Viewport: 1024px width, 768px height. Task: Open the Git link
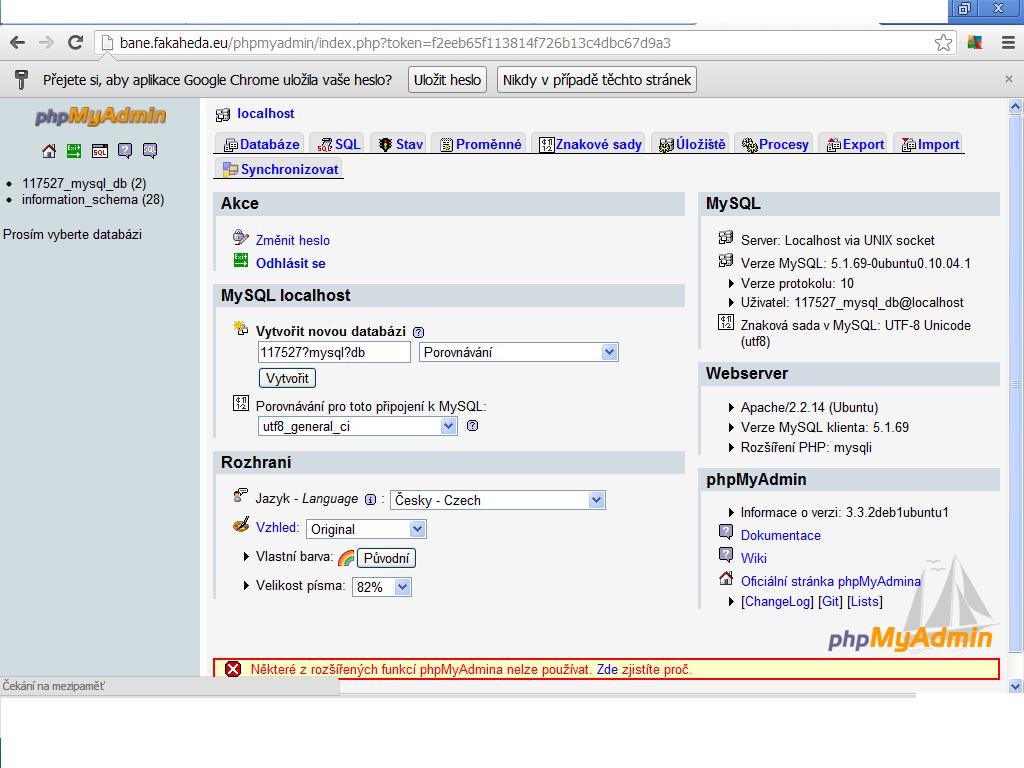[830, 601]
